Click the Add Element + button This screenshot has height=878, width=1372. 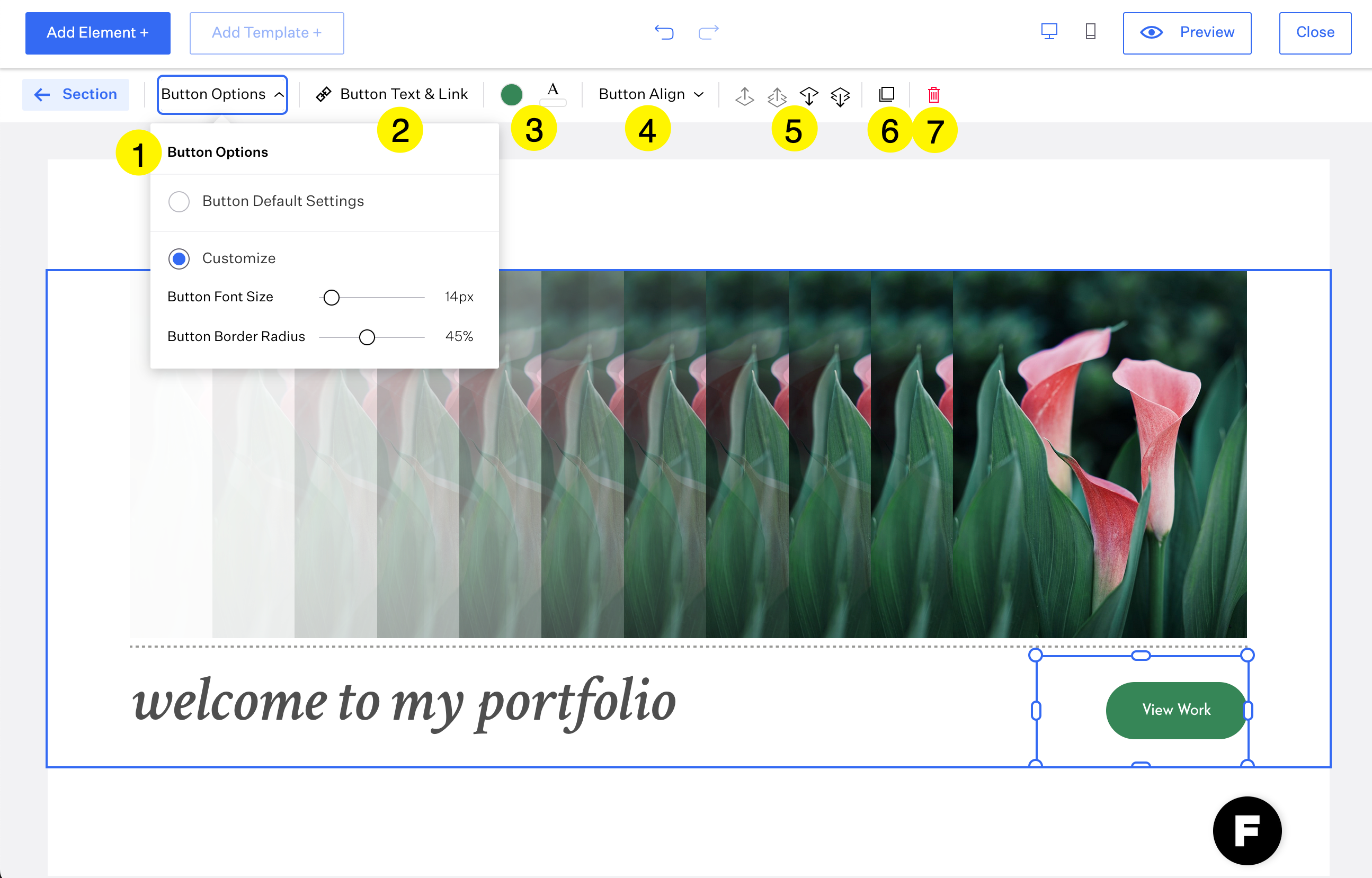tap(97, 33)
